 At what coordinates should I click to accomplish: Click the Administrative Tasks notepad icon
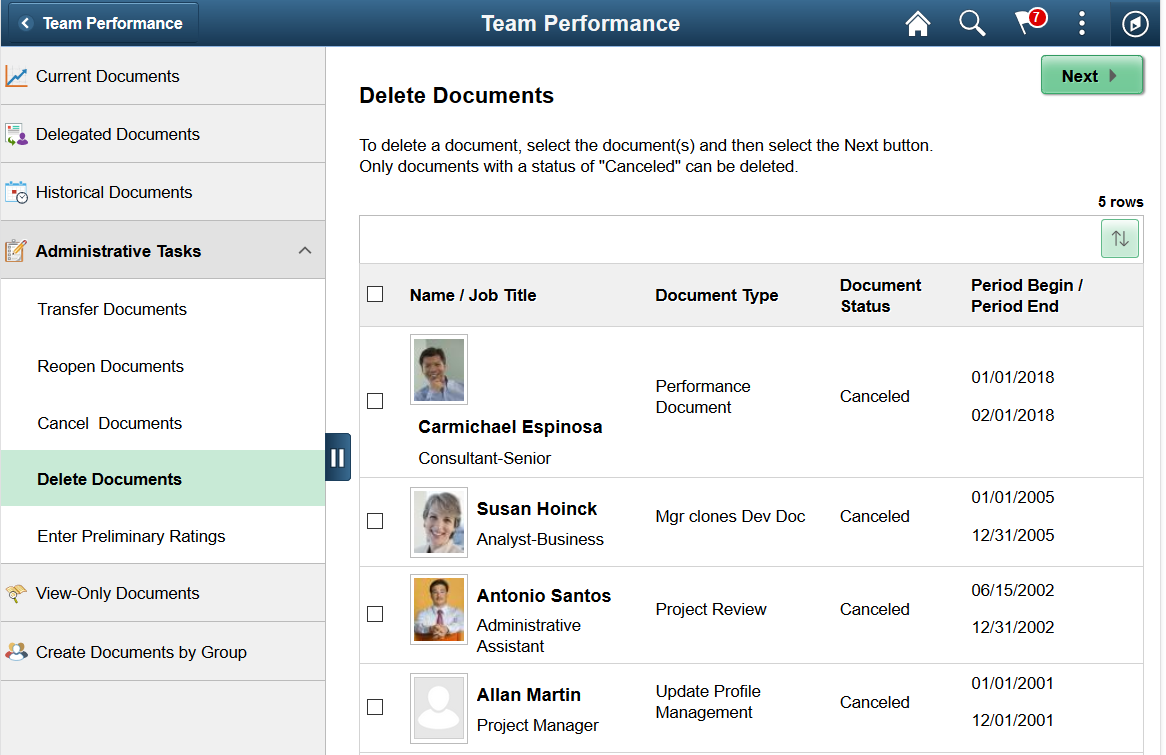[x=16, y=251]
